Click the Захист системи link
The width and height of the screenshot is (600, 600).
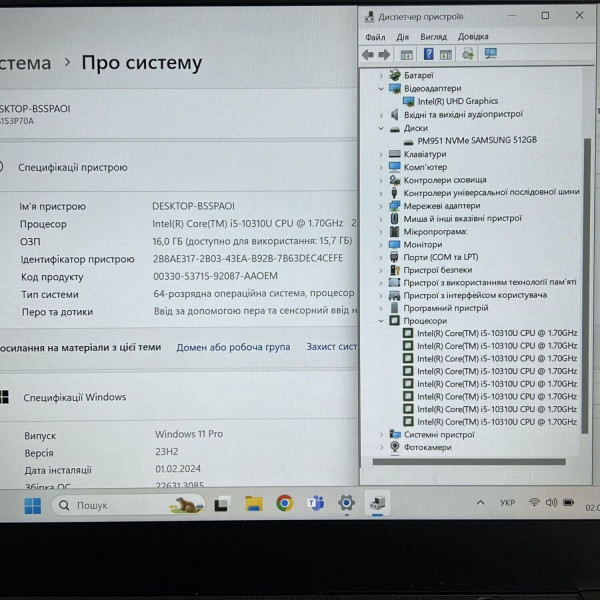(x=332, y=347)
